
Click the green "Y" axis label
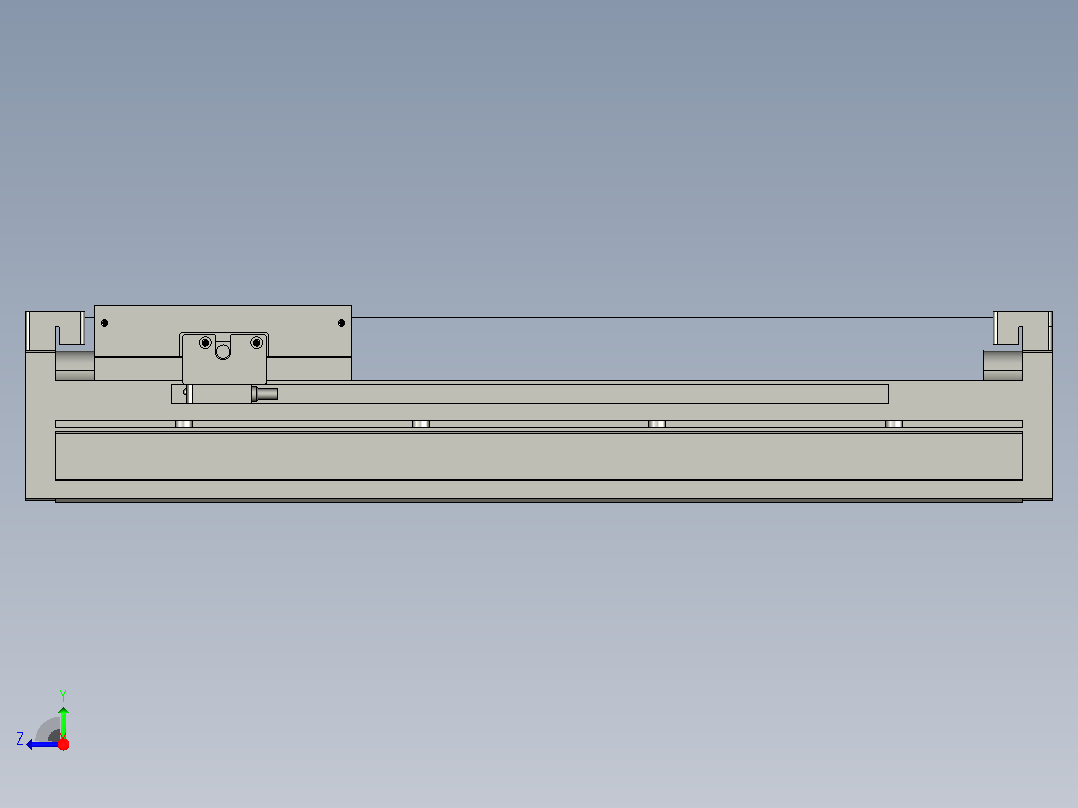point(63,695)
